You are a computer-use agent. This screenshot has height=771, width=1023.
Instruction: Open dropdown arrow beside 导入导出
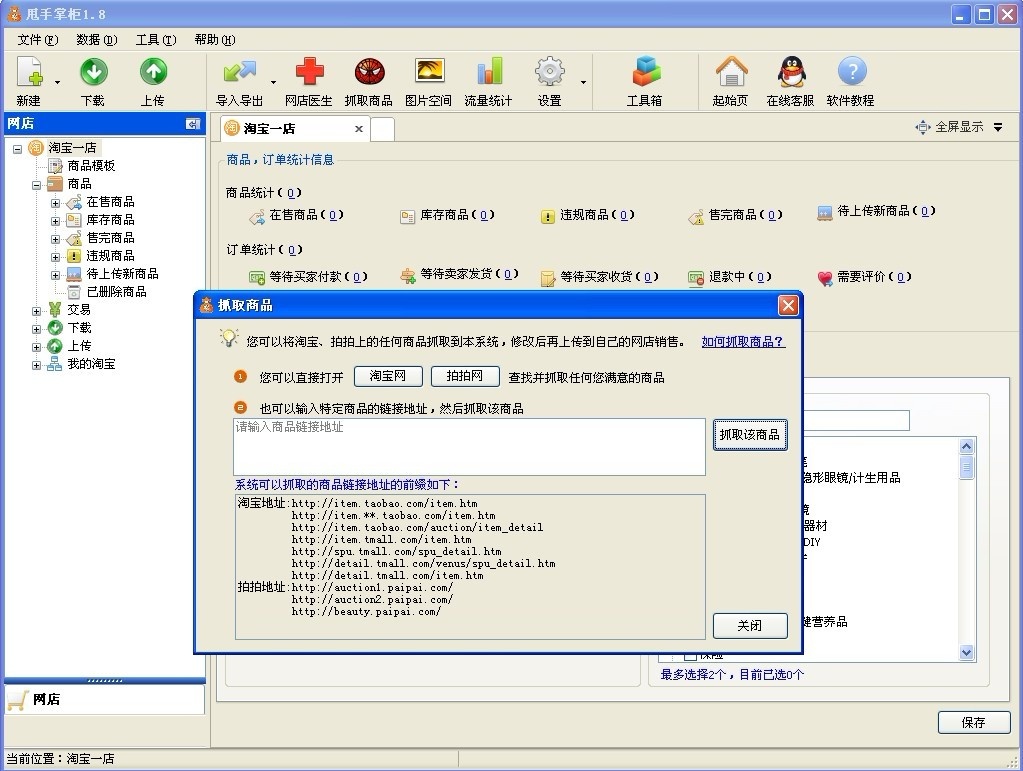point(273,82)
